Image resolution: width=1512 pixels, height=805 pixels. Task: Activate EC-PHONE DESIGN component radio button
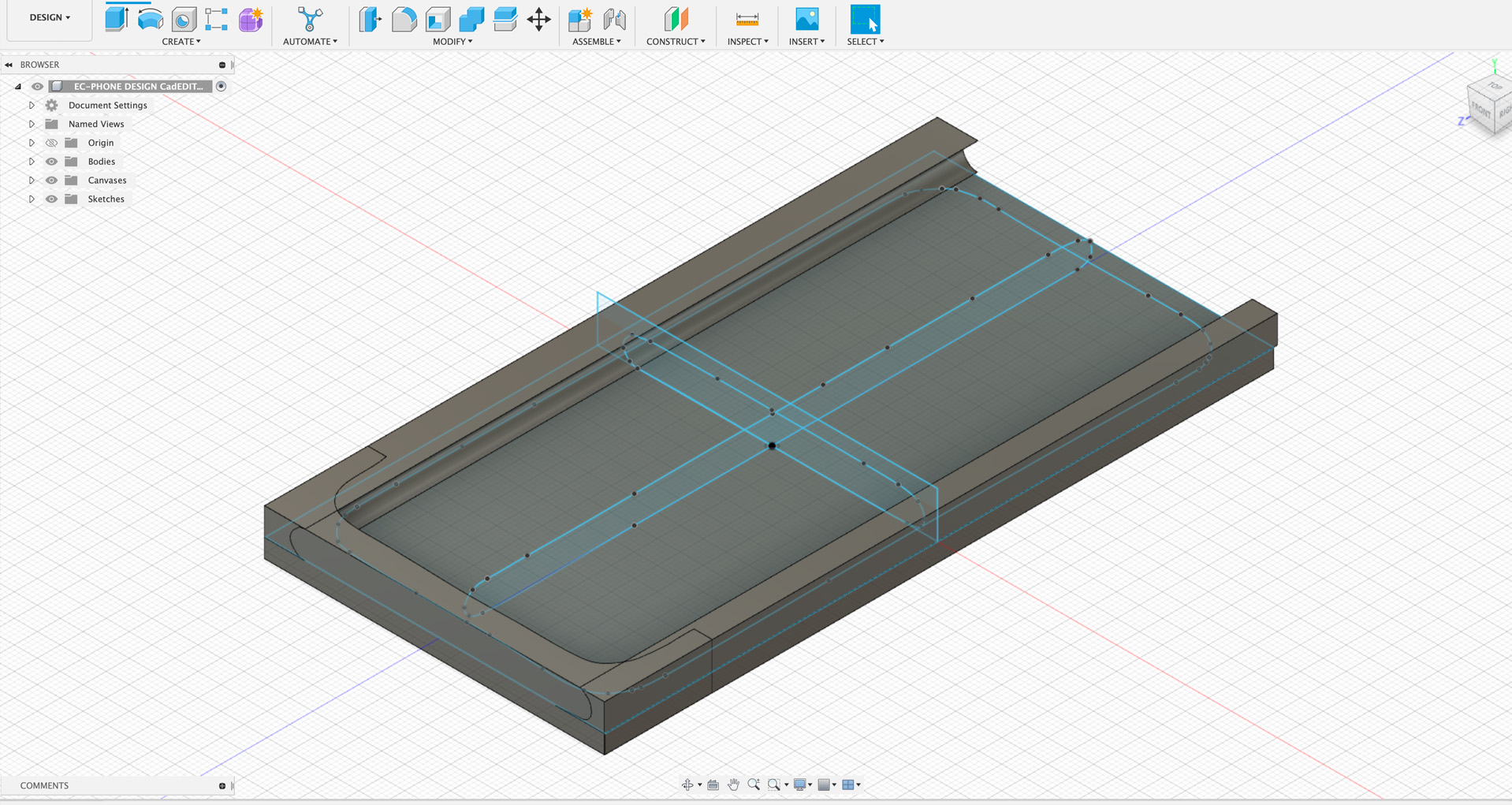(222, 87)
